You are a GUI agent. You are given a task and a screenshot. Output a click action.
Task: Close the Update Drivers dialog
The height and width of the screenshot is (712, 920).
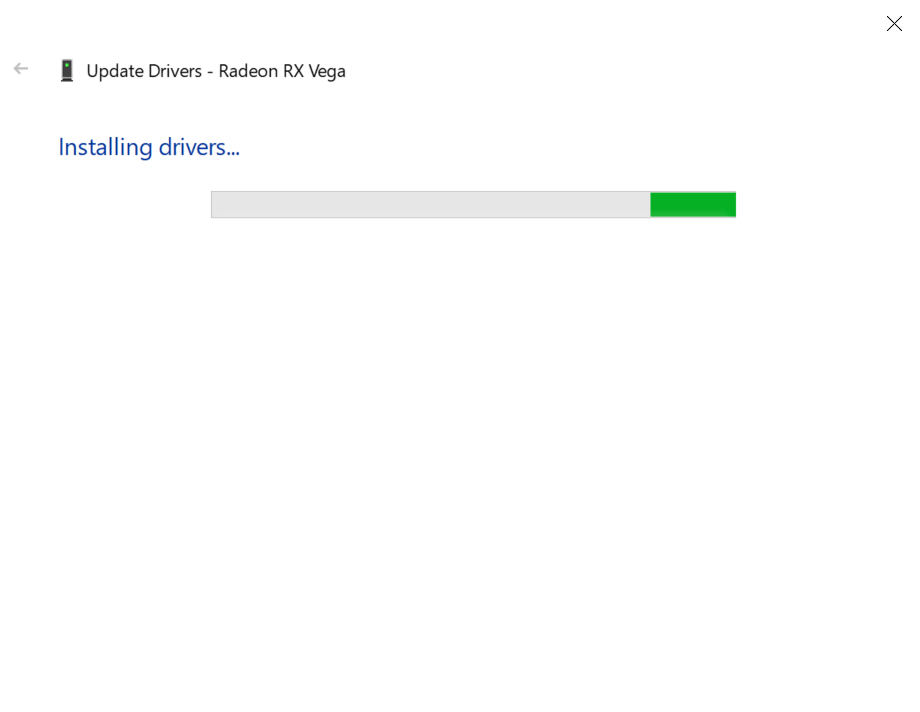(894, 23)
